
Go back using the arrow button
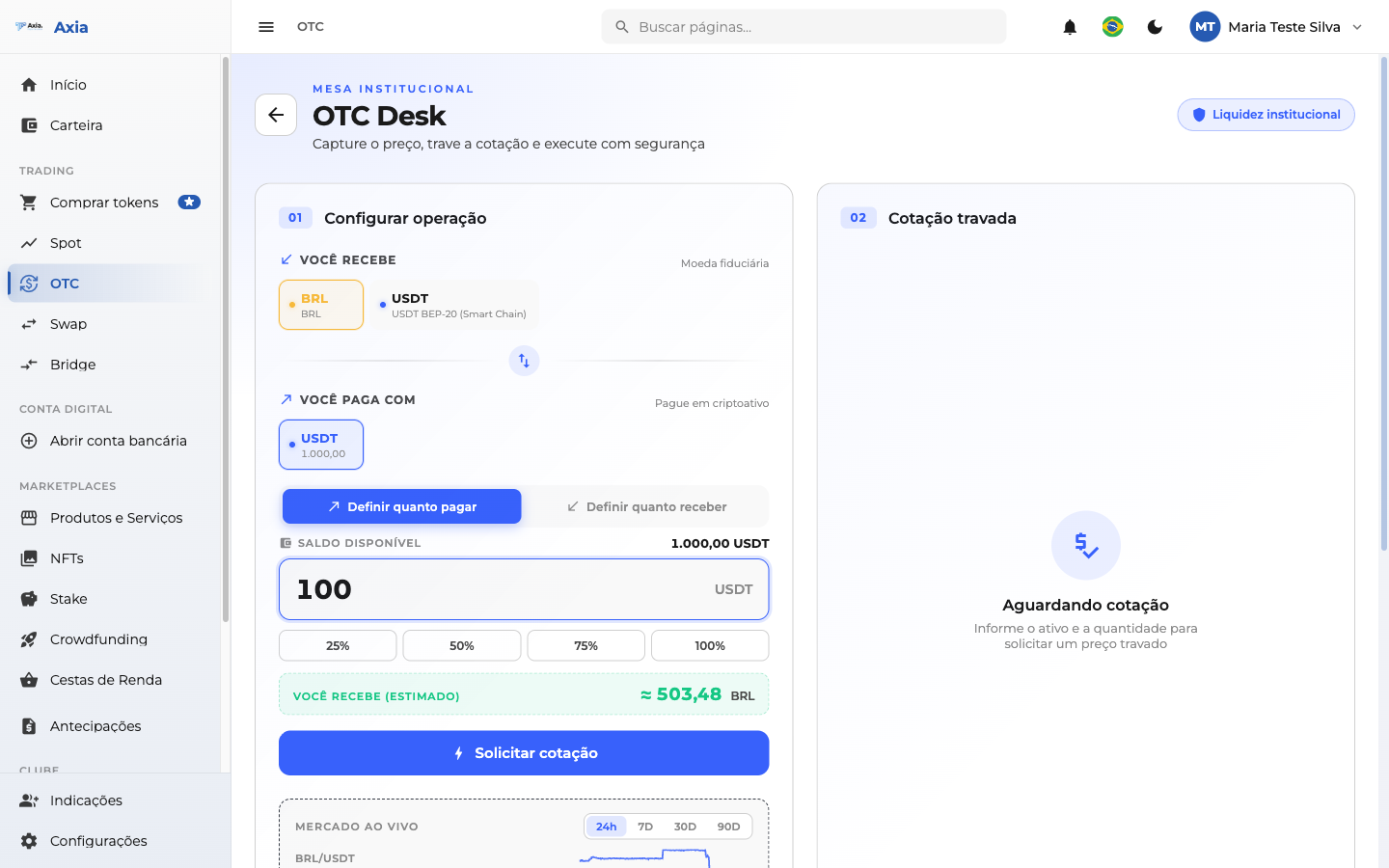(x=276, y=115)
